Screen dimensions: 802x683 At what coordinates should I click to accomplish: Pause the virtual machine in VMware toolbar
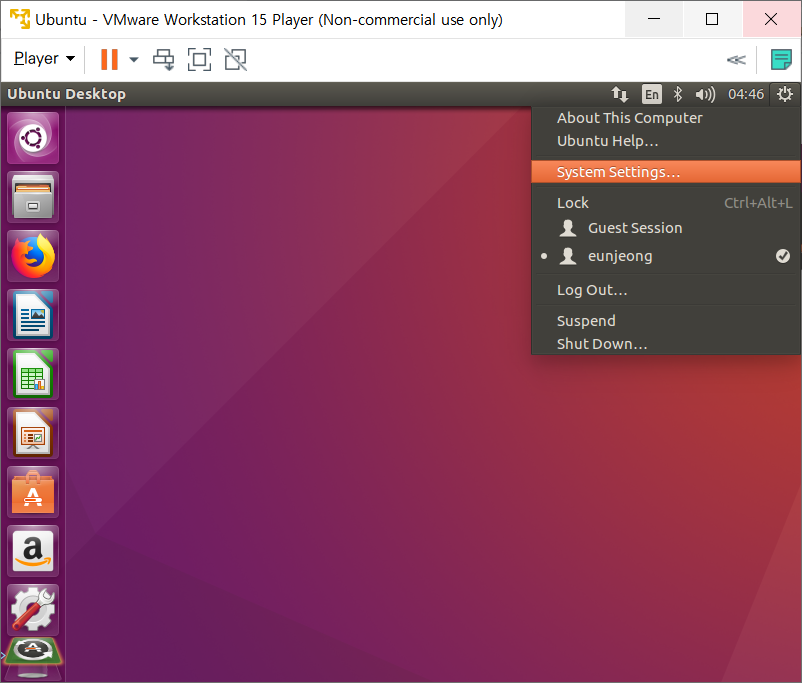coord(109,59)
